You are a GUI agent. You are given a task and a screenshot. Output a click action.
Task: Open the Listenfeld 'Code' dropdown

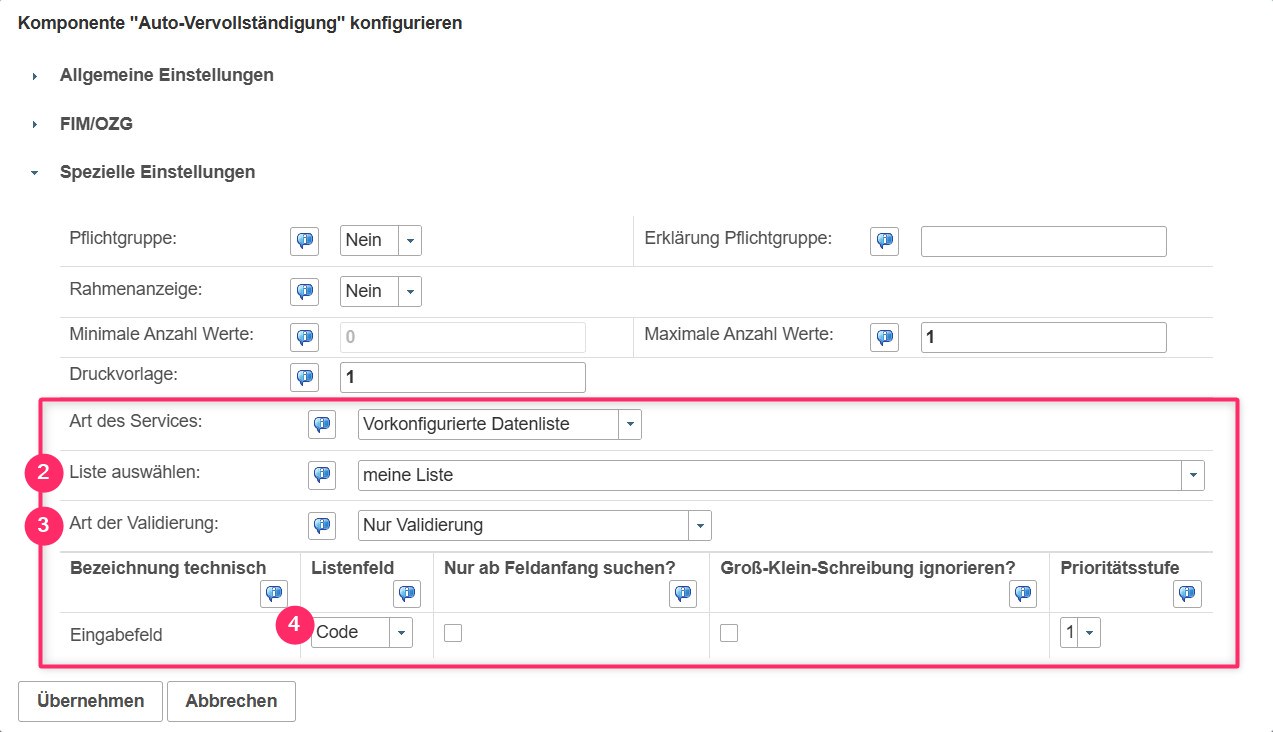click(362, 632)
